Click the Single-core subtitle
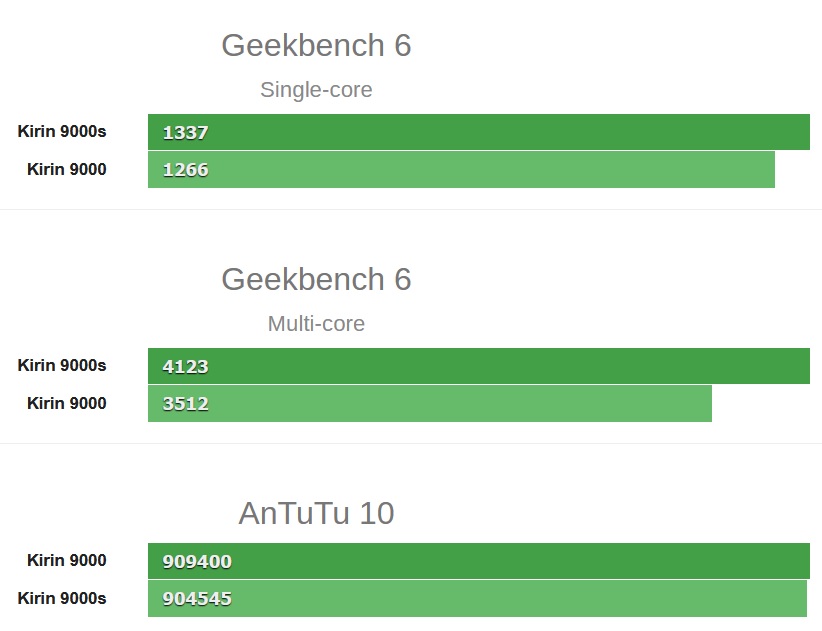 pyautogui.click(x=316, y=90)
